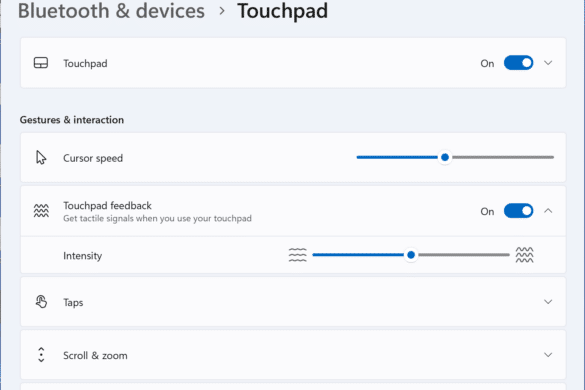The width and height of the screenshot is (585, 390).
Task: Click the low intensity waves icon
Action: 297,255
